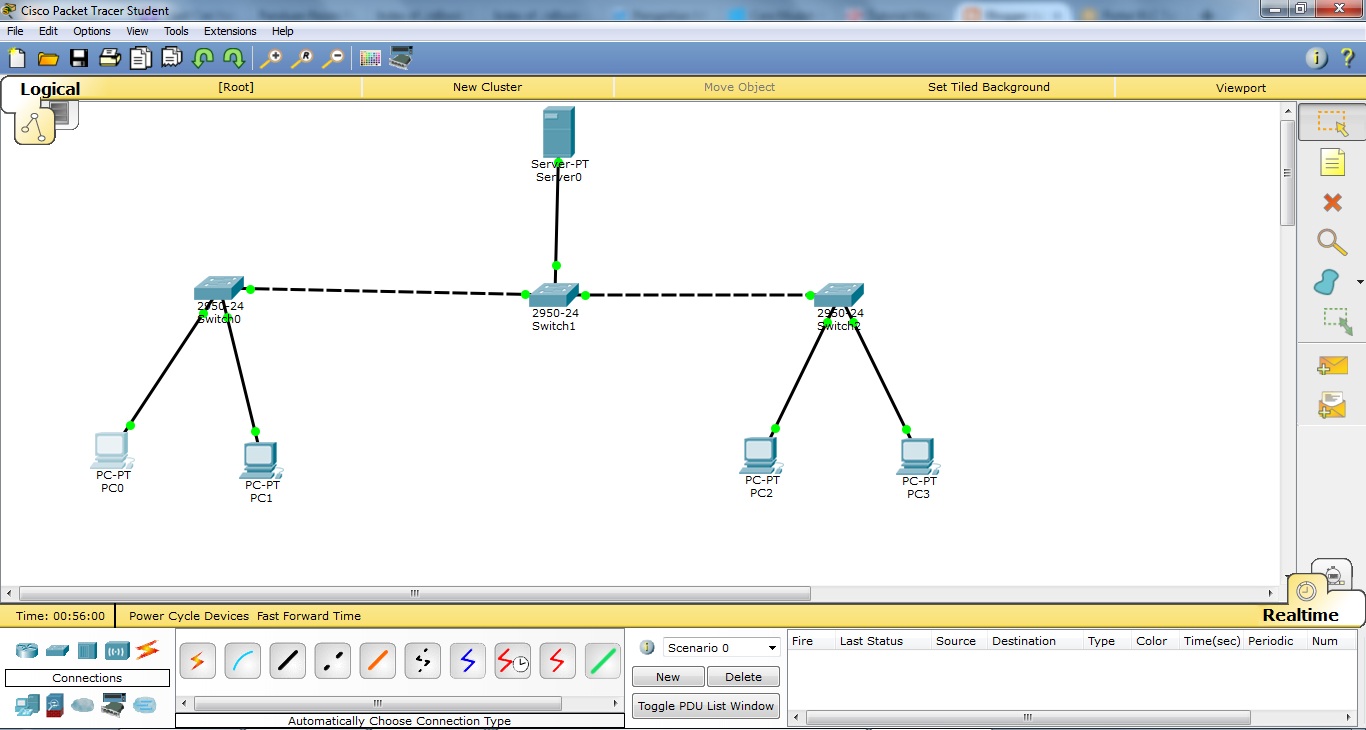Select the Add Simple PDU tool
The height and width of the screenshot is (730, 1366).
pos(1331,365)
